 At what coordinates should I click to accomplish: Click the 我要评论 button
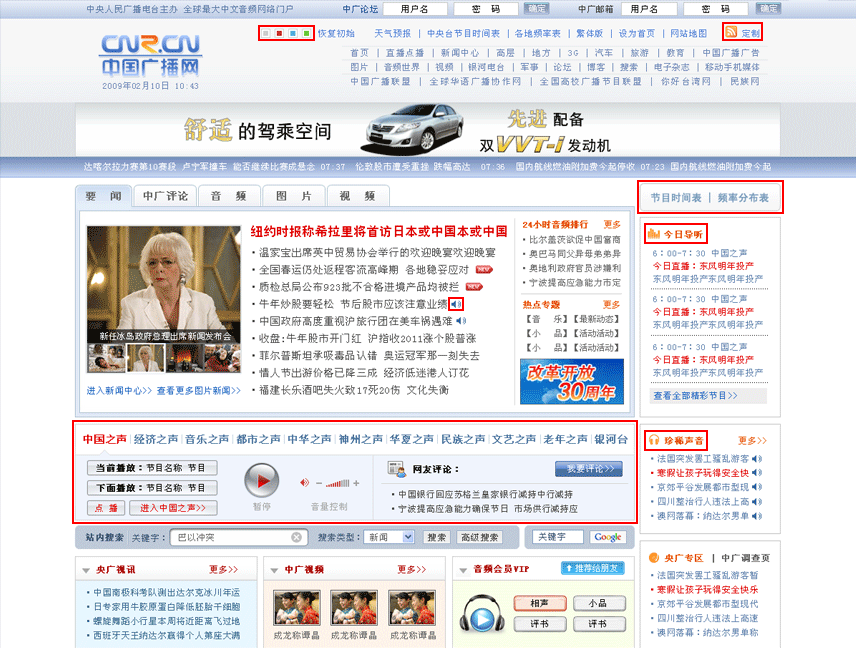coord(588,468)
